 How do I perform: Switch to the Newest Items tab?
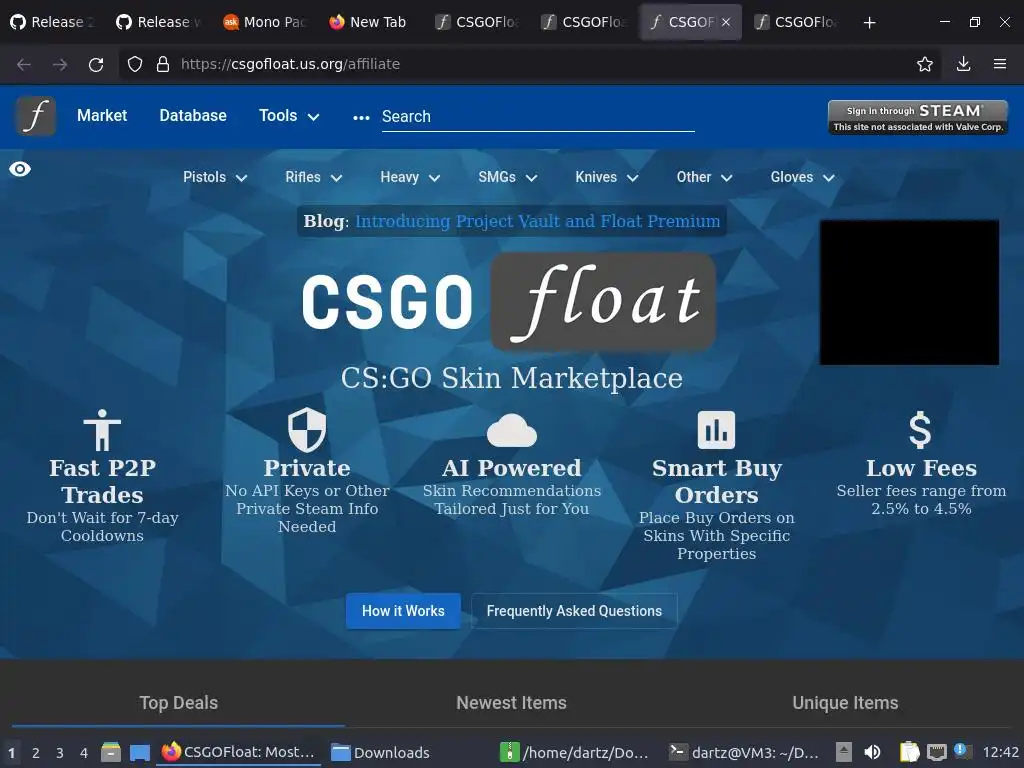tap(511, 703)
